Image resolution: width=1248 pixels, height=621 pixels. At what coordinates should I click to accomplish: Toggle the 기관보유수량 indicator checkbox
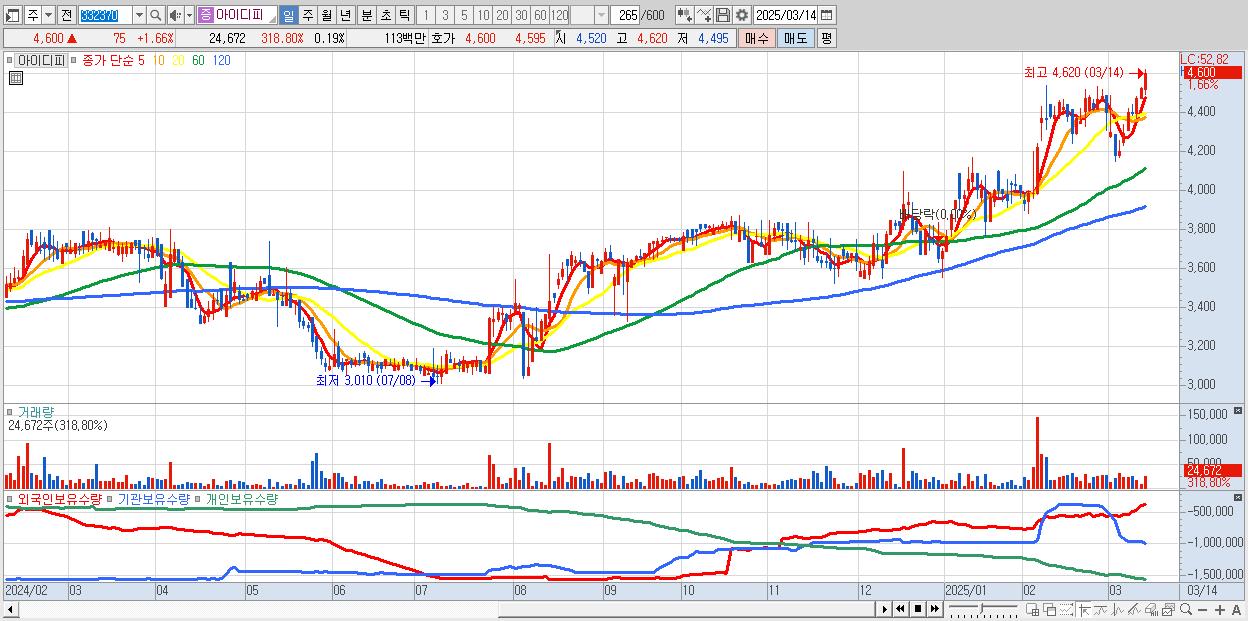tap(110, 498)
